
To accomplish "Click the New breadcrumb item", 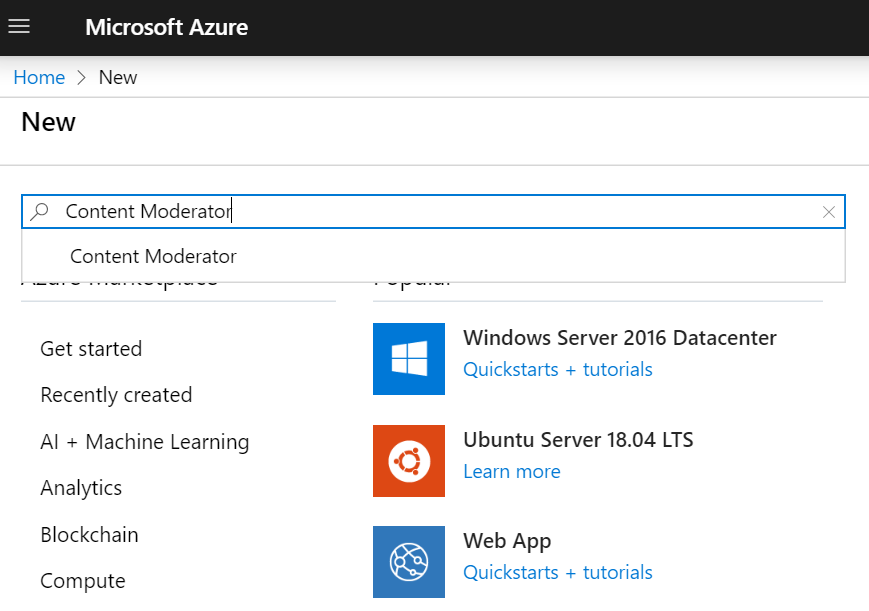I will pyautogui.click(x=117, y=78).
